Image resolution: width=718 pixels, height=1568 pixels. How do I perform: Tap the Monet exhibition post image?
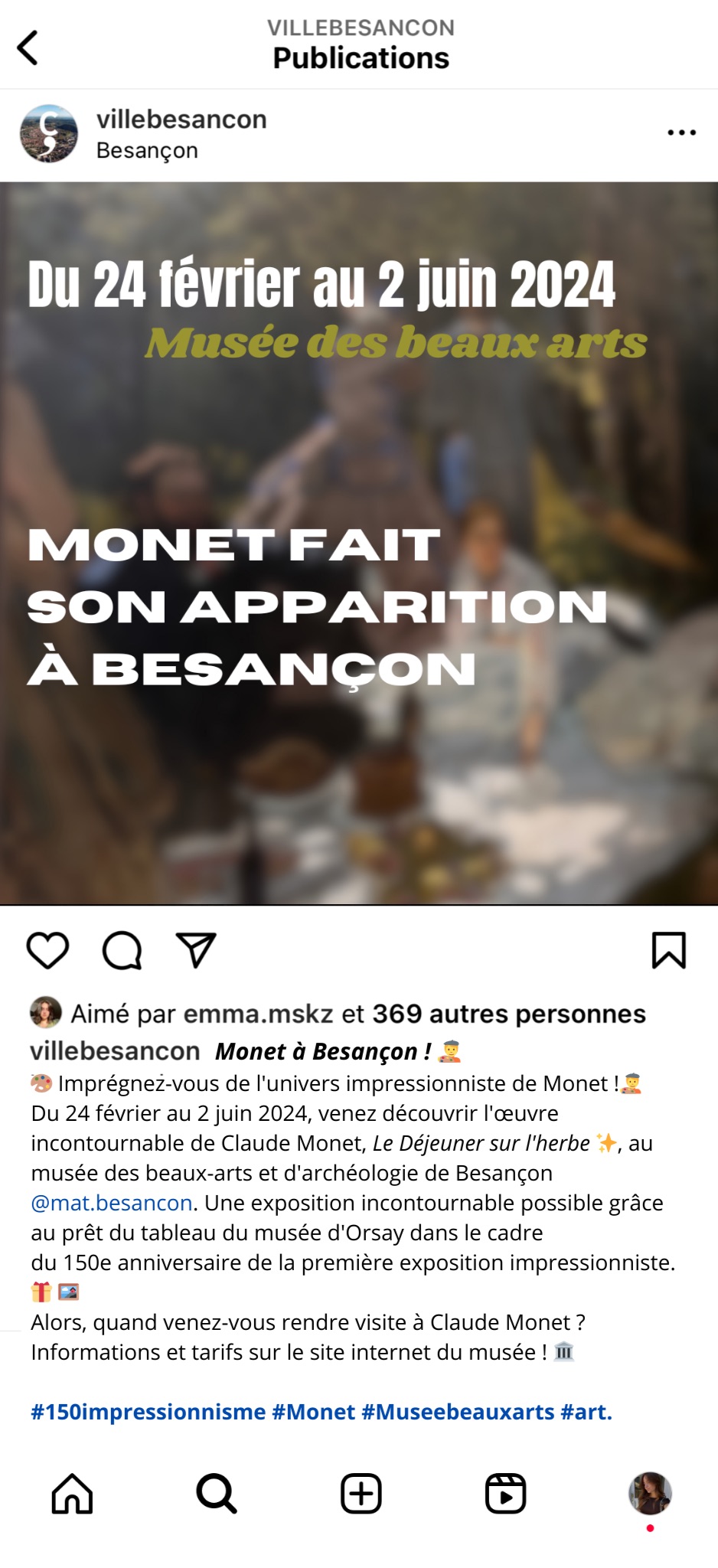tap(359, 544)
